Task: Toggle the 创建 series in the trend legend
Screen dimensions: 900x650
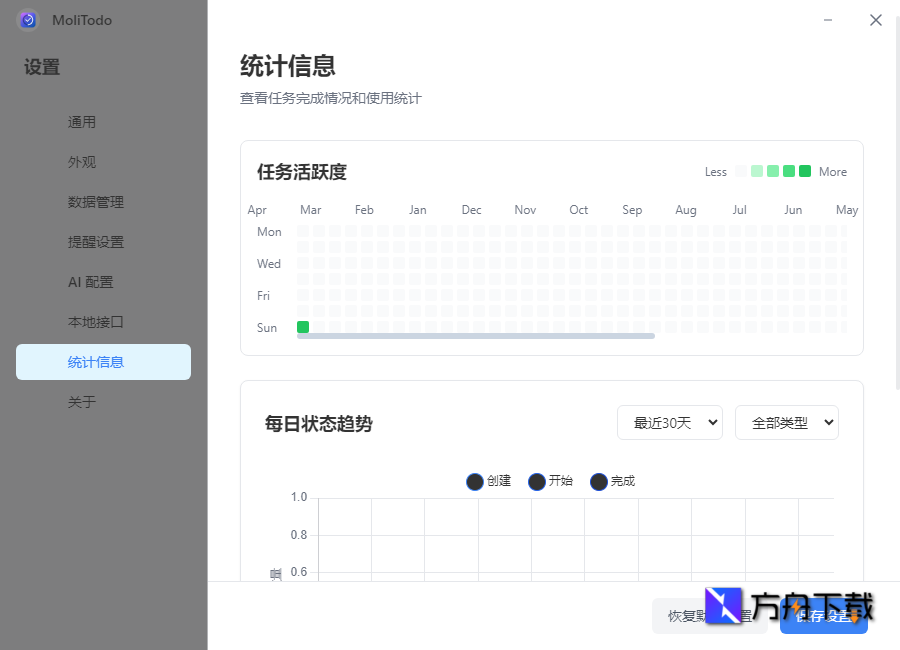Action: 487,481
